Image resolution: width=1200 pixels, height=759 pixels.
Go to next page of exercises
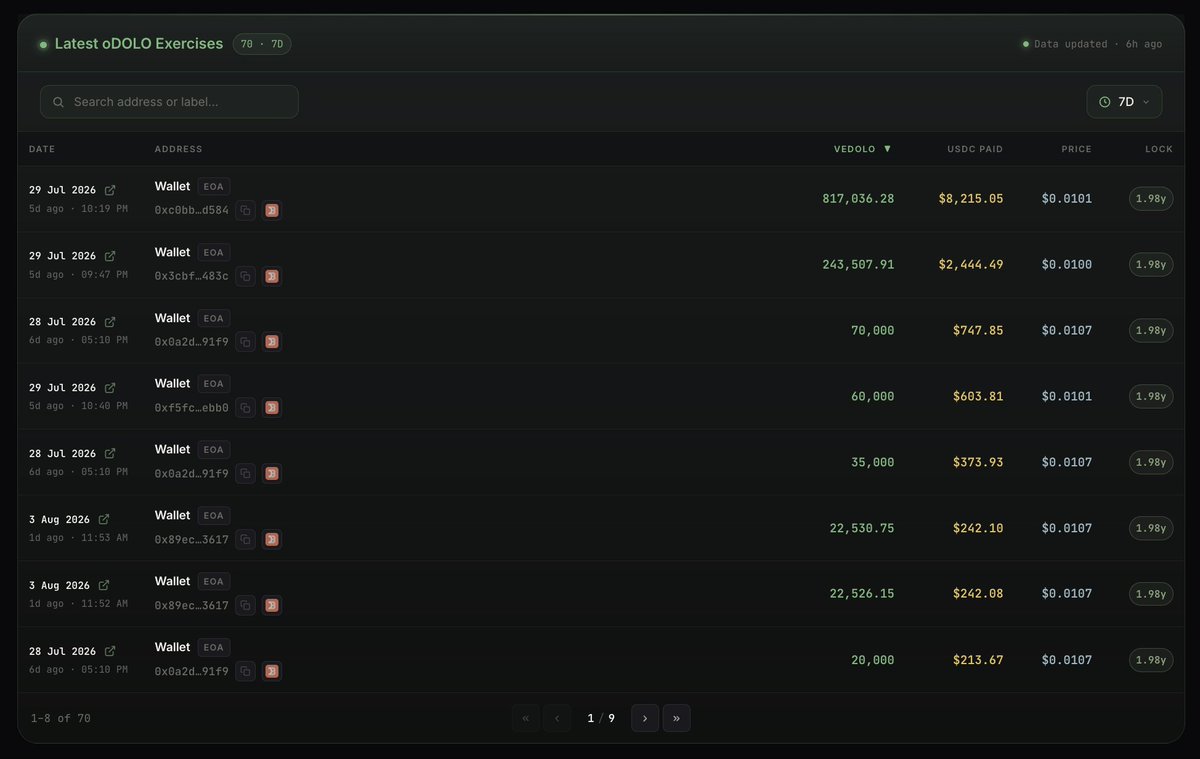pyautogui.click(x=645, y=718)
